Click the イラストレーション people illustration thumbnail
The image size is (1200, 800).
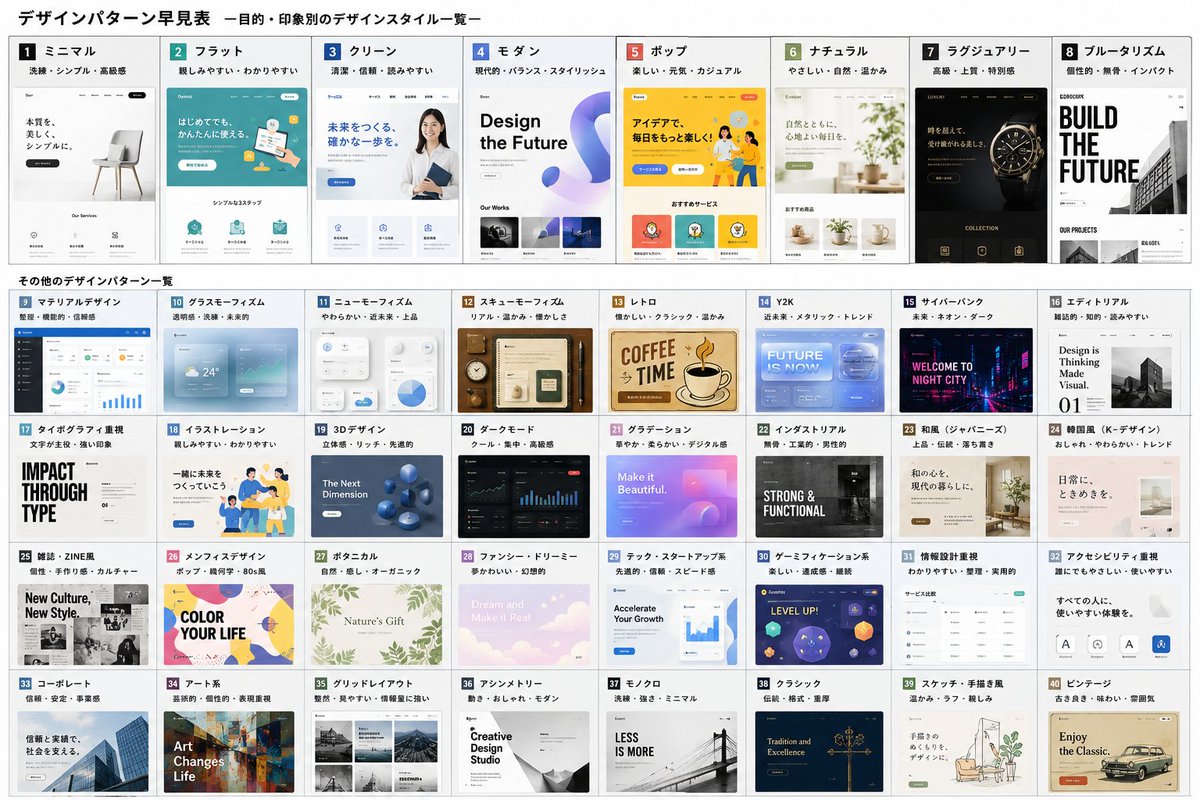(230, 497)
